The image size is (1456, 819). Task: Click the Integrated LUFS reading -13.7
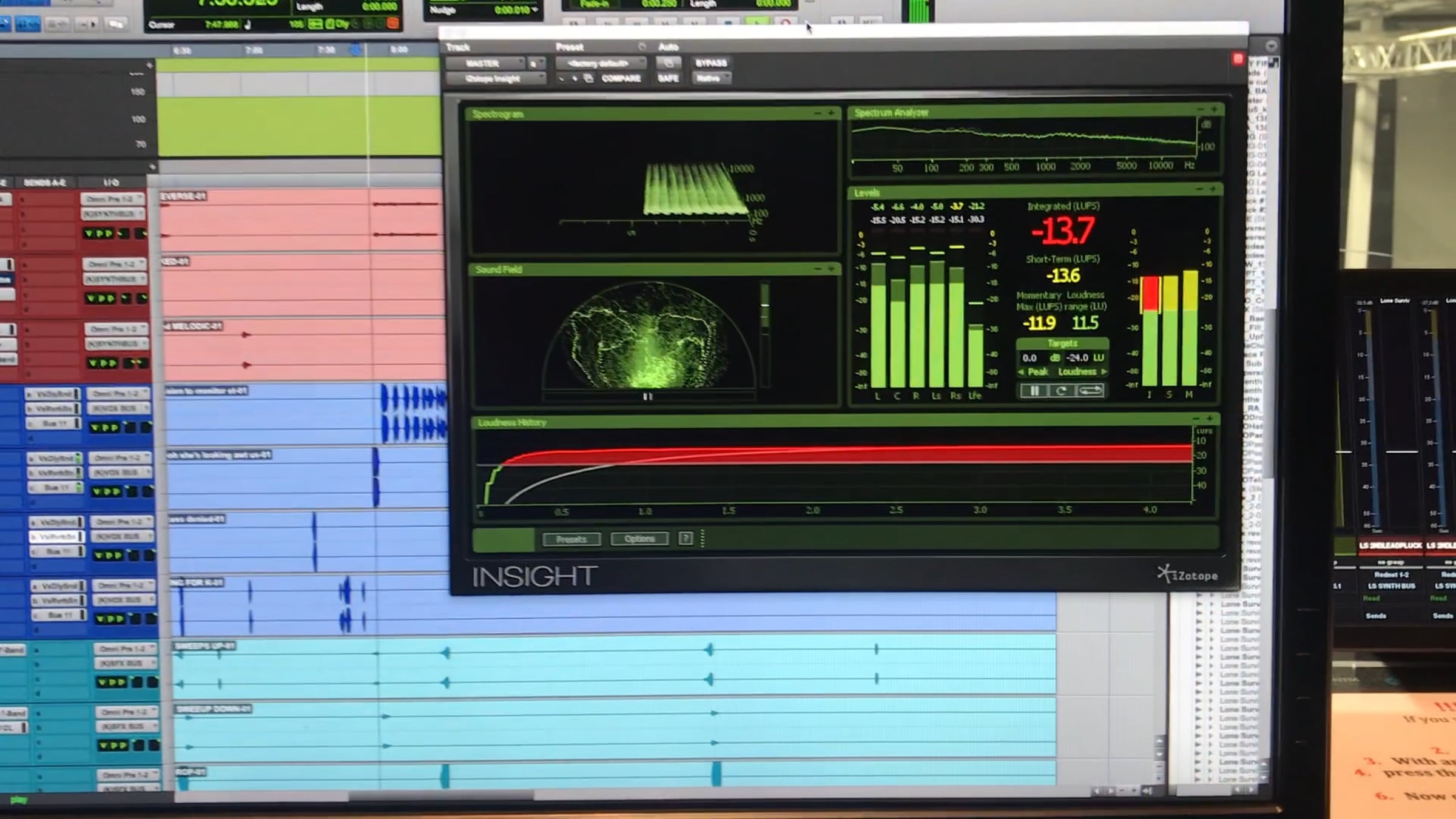tap(1063, 231)
